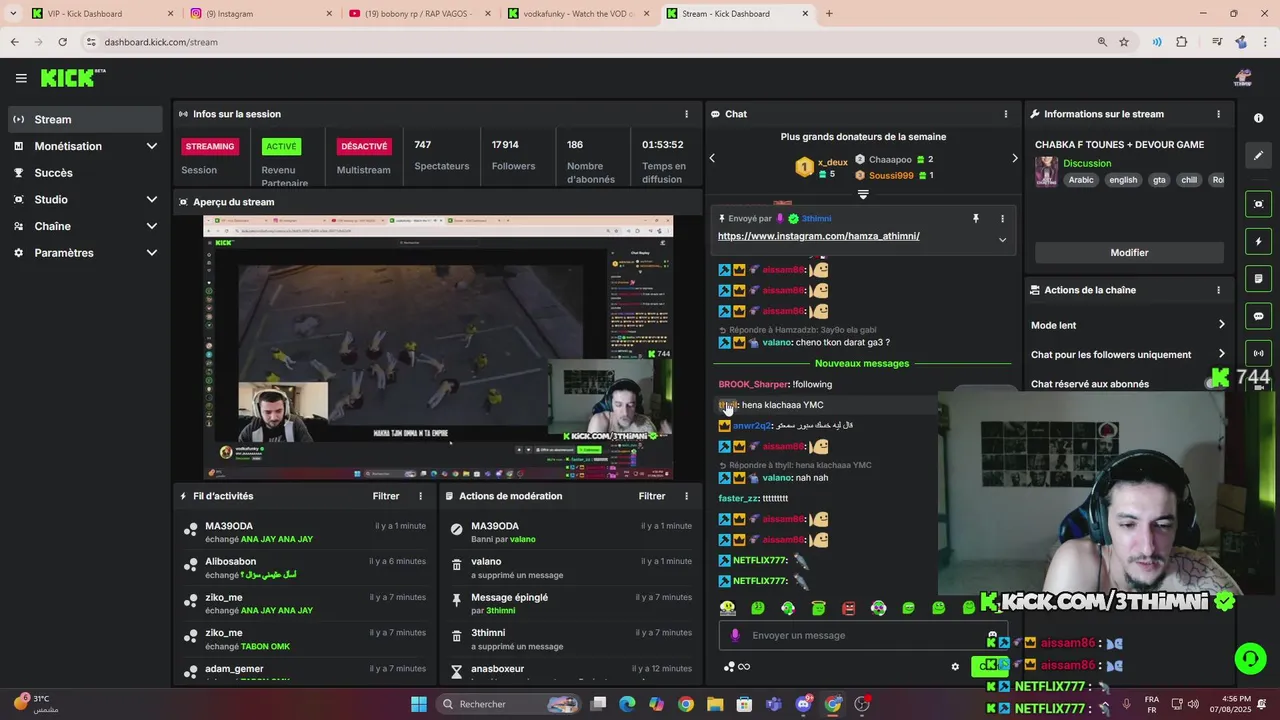Unpin the pinned message with the pin icon
This screenshot has width=1280, height=720.
coord(976,218)
